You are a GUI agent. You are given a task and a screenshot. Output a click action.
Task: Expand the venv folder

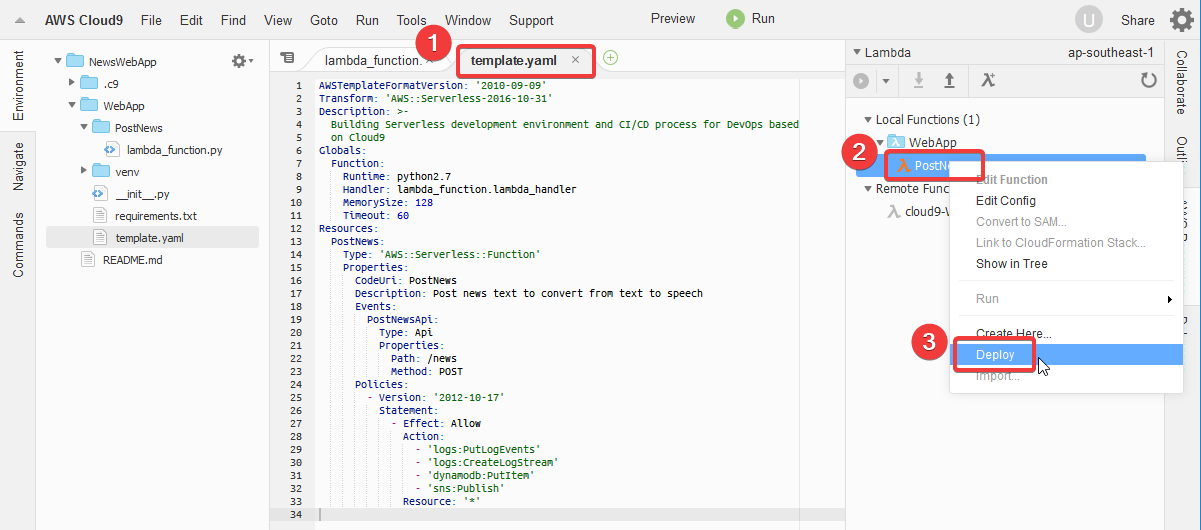click(x=83, y=171)
